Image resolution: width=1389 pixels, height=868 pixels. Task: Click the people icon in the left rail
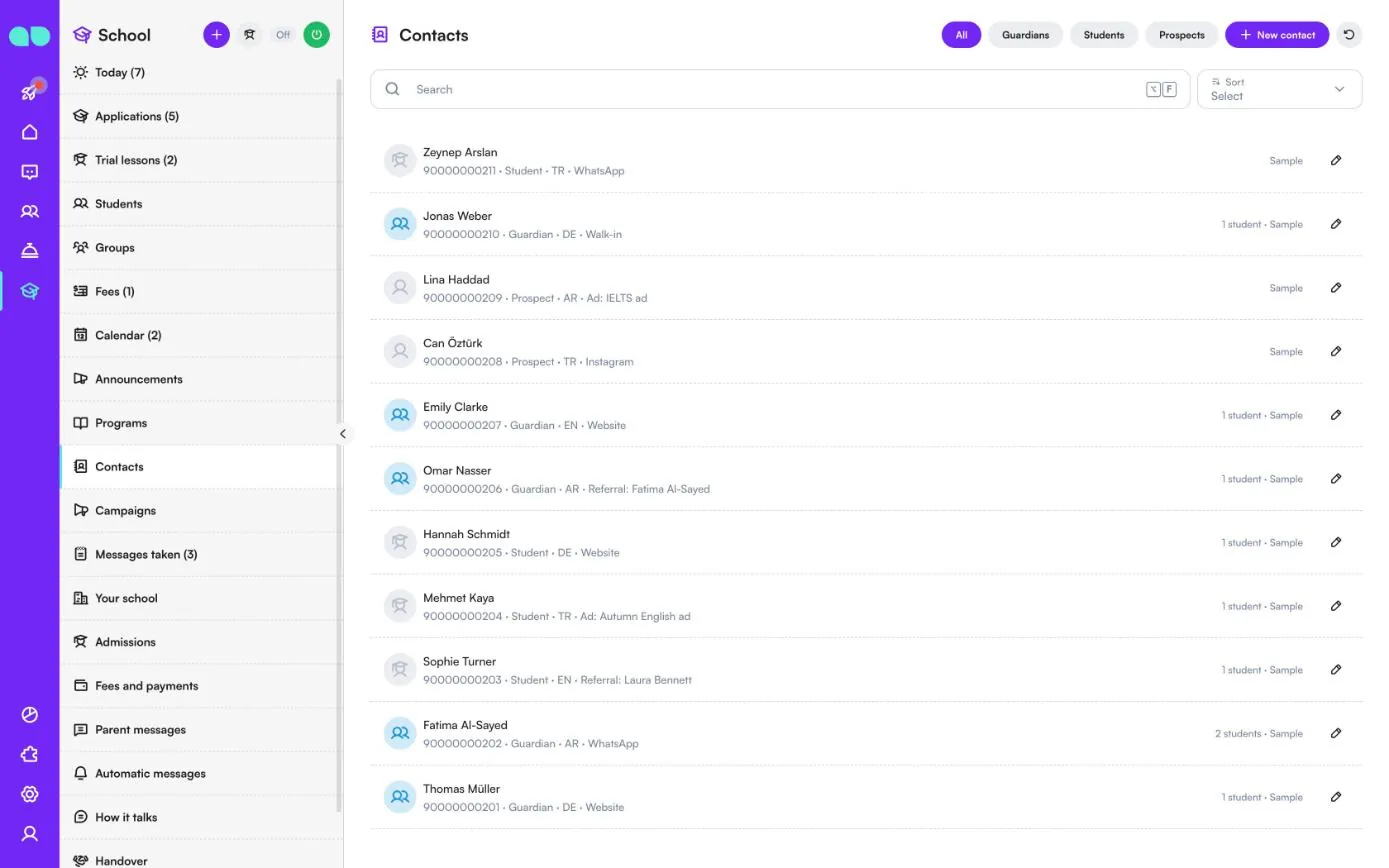(30, 212)
